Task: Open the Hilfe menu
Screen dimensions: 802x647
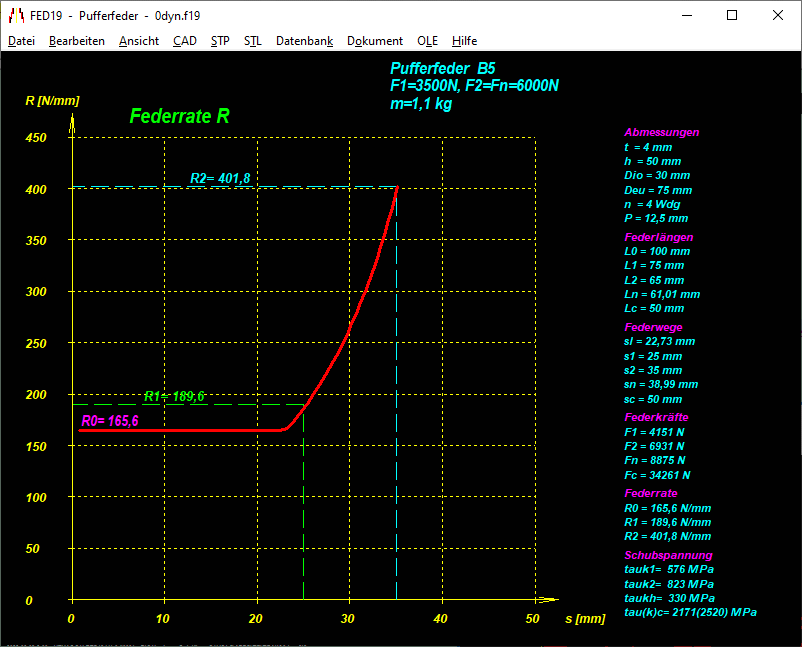Action: pos(464,41)
